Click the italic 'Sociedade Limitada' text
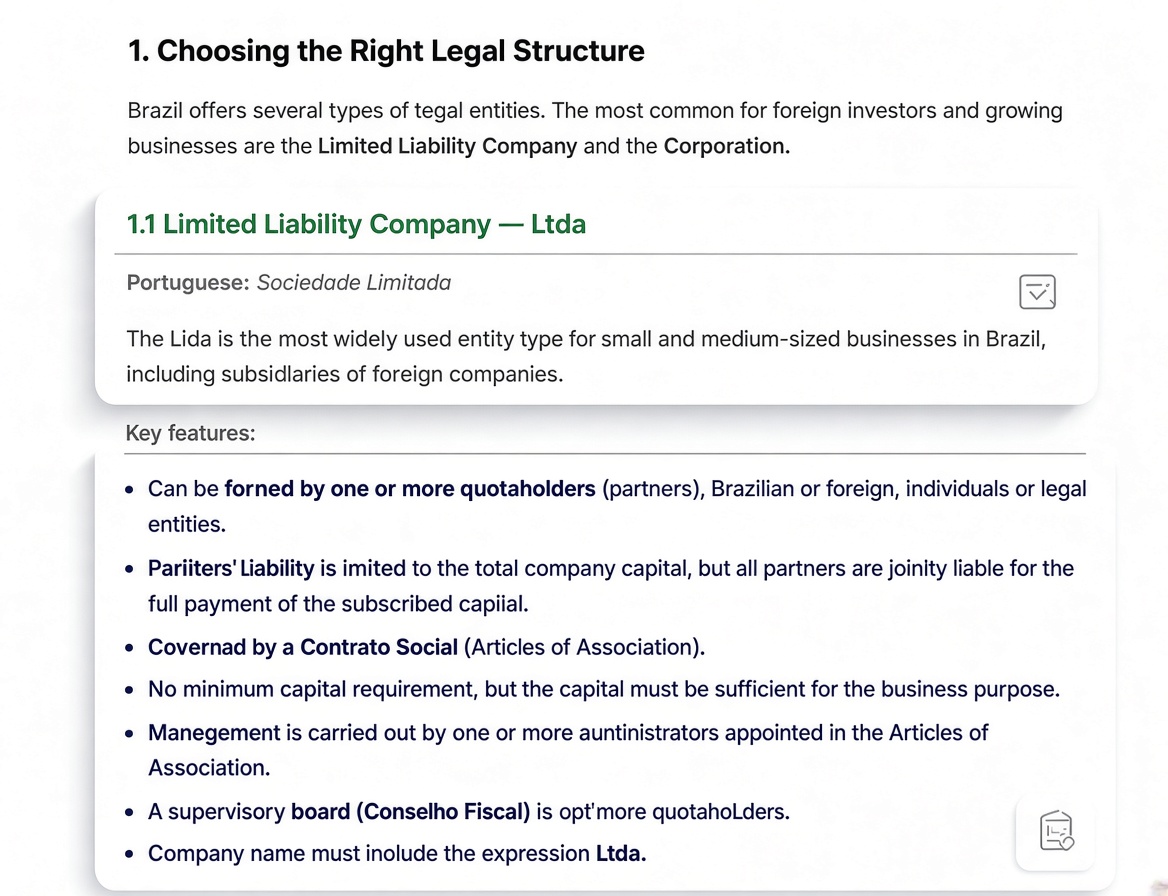1168x896 pixels. point(354,283)
